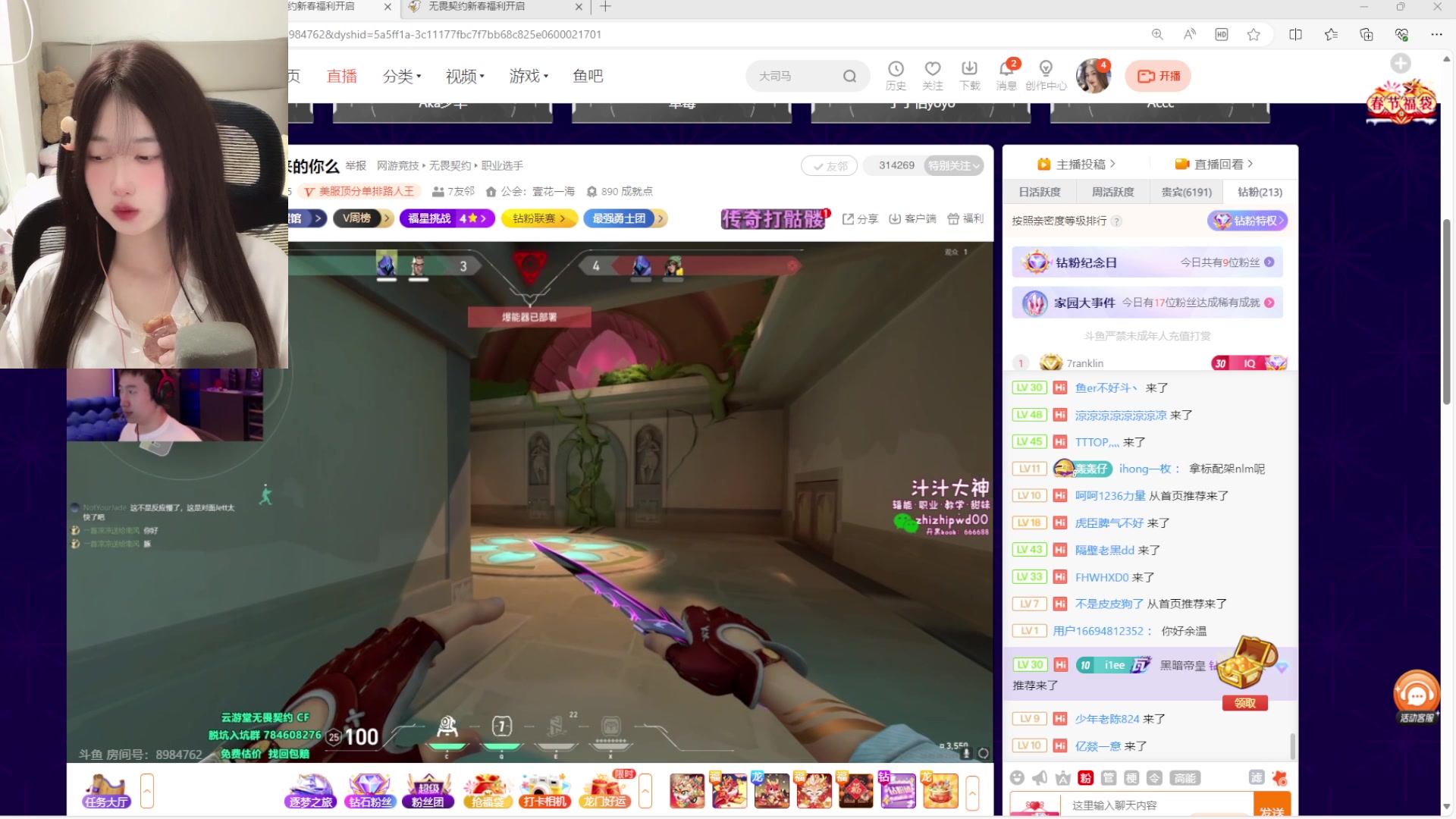Image resolution: width=1456 pixels, height=819 pixels.
Task: Open watch history clock icon
Action: point(896,69)
